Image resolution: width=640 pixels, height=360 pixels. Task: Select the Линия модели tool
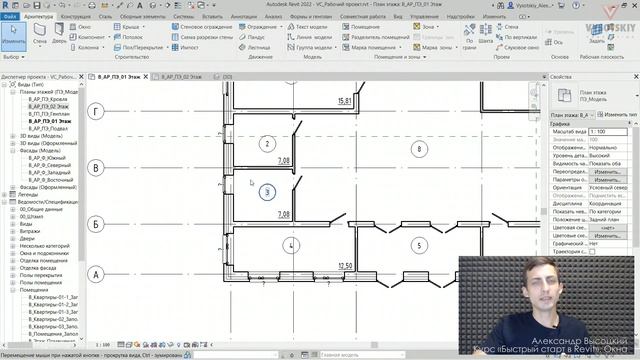[x=309, y=37]
